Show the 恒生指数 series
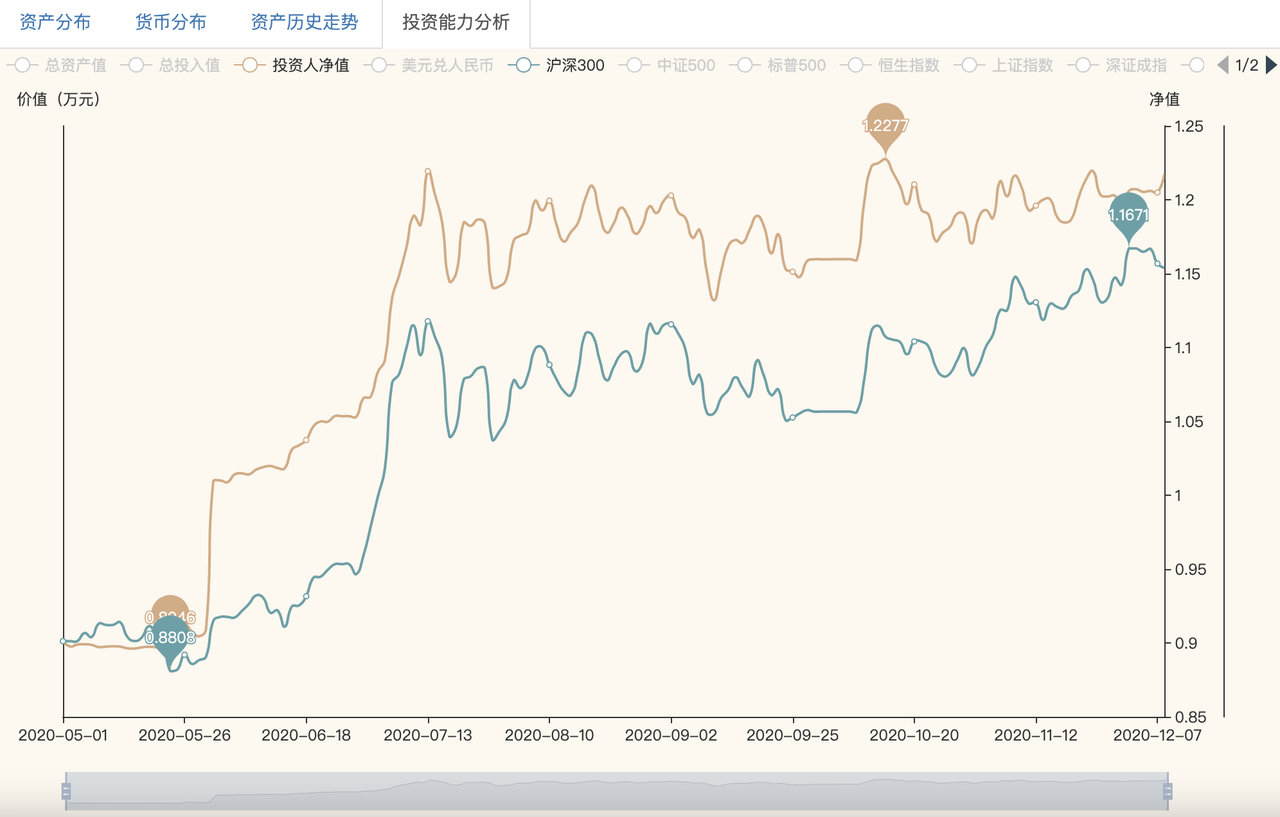The width and height of the screenshot is (1280, 817). coord(908,66)
